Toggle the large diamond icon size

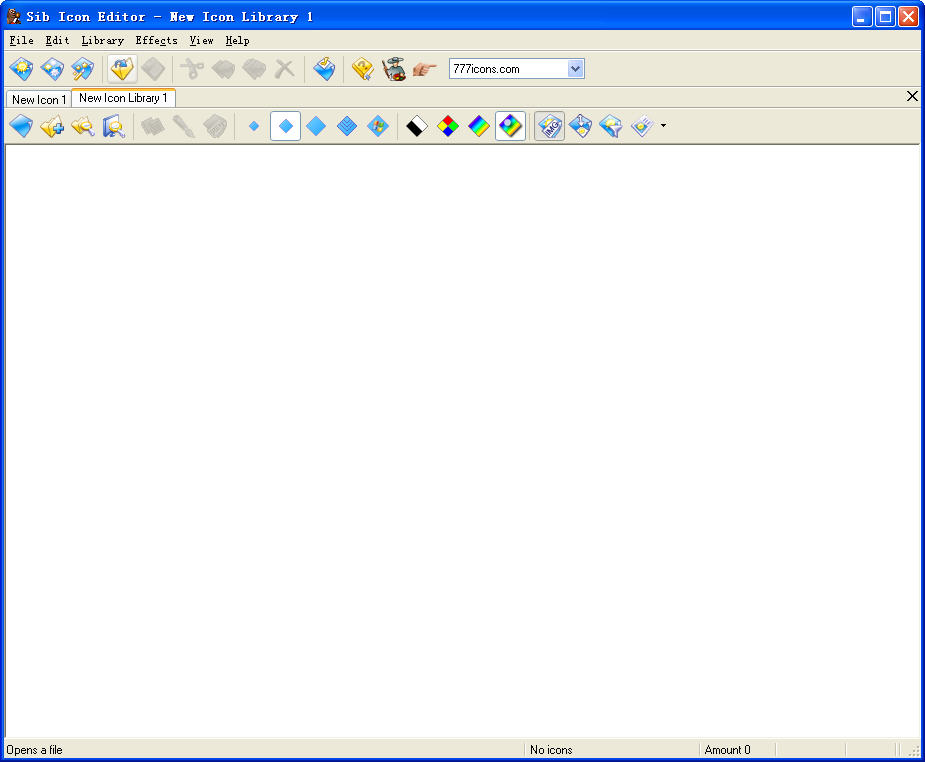316,126
